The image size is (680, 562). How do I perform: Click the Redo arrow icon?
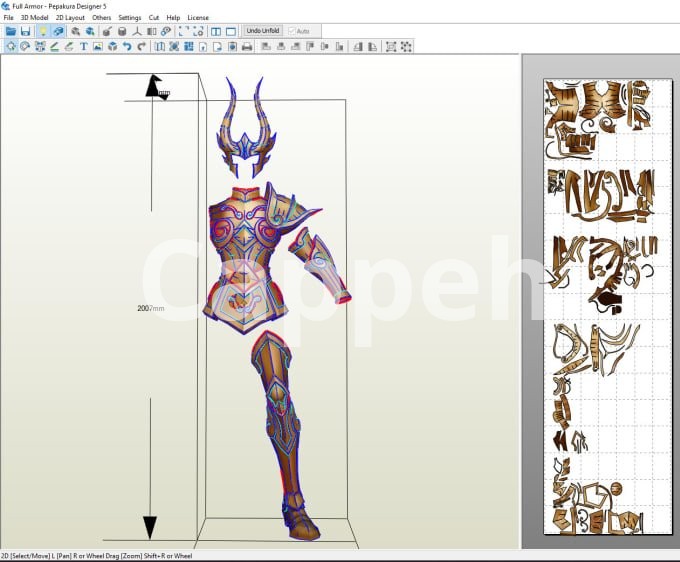click(142, 46)
